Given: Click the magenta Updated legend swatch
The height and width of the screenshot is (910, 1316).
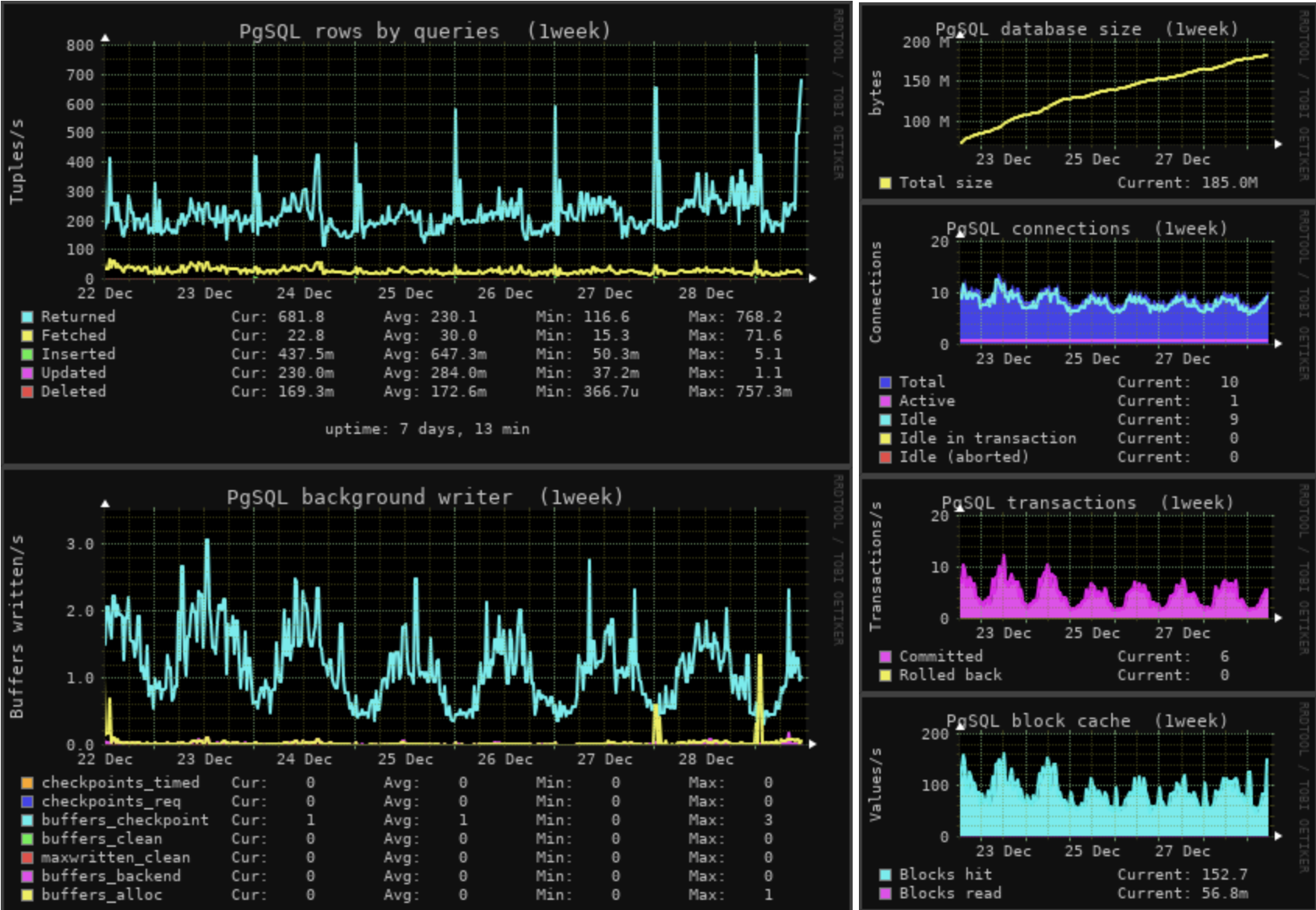Looking at the screenshot, I should coord(27,373).
